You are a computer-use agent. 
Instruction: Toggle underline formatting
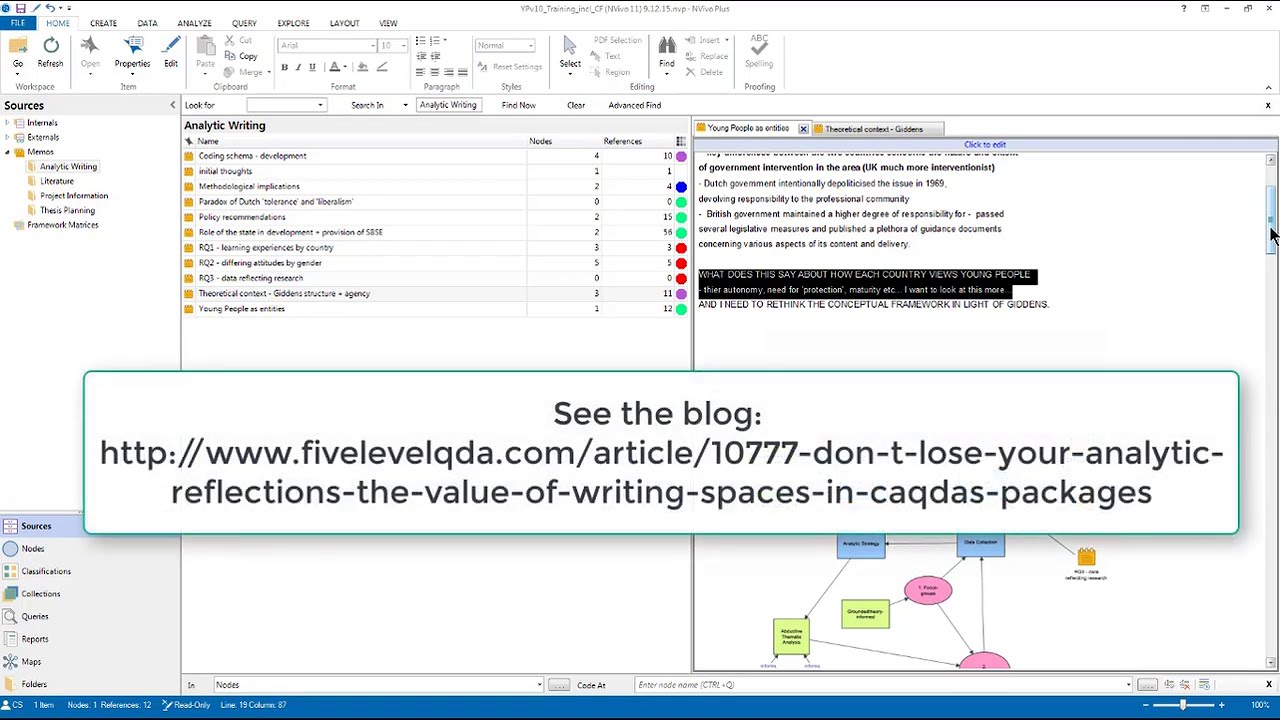coord(312,68)
